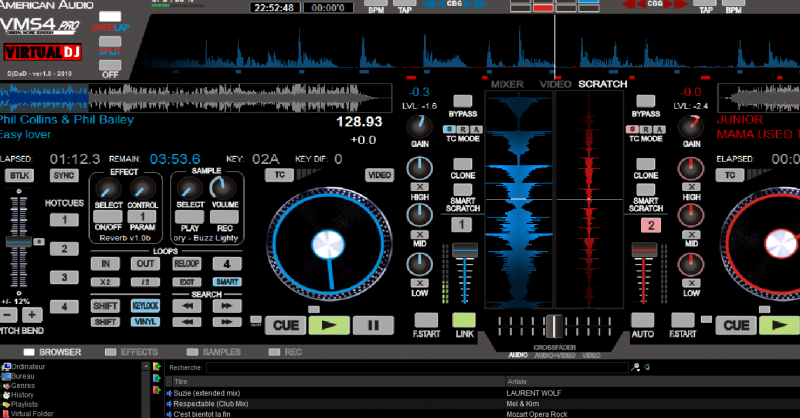Click the left deck CLONE button

[x=463, y=175]
